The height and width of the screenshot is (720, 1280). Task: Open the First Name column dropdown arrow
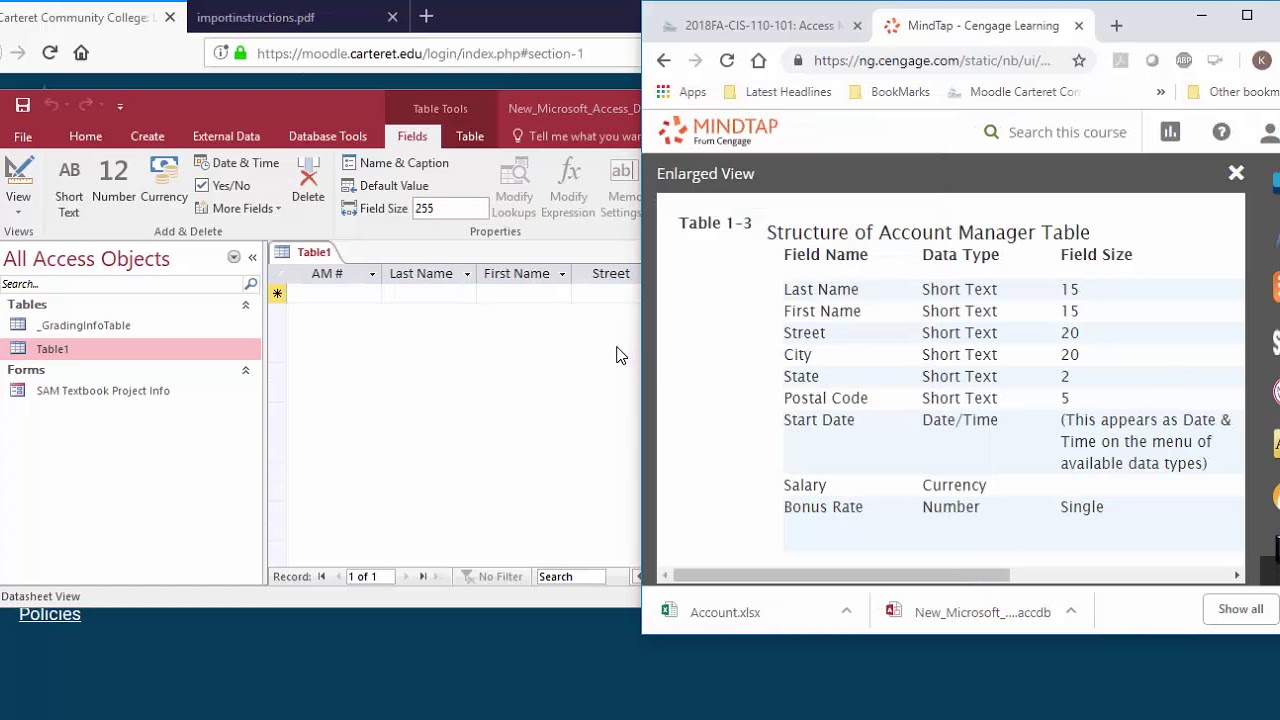pyautogui.click(x=562, y=274)
